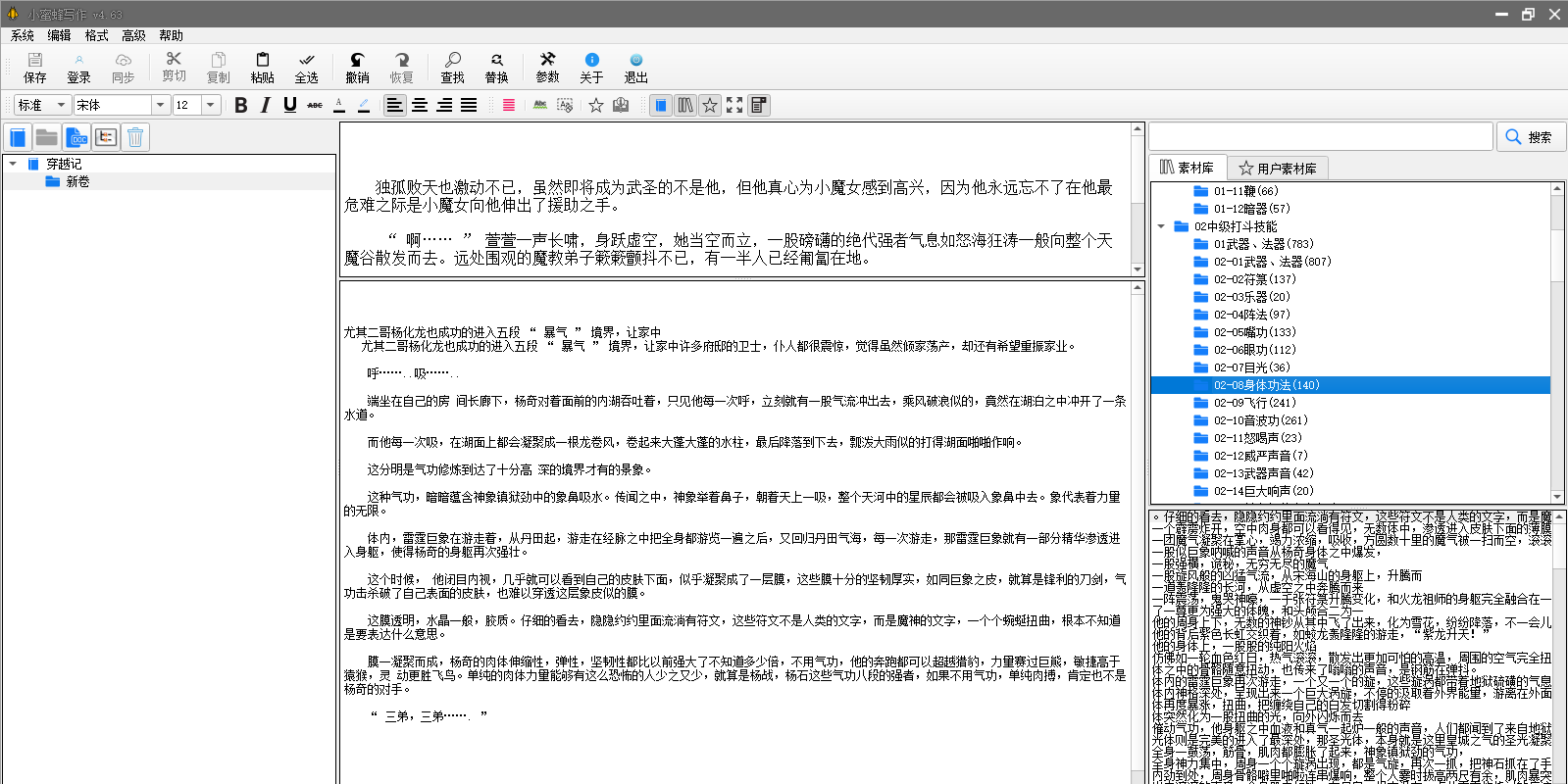Viewport: 1568px width, 784px height.
Task: Select the 02-10音波功(261) folder
Action: 1260,420
